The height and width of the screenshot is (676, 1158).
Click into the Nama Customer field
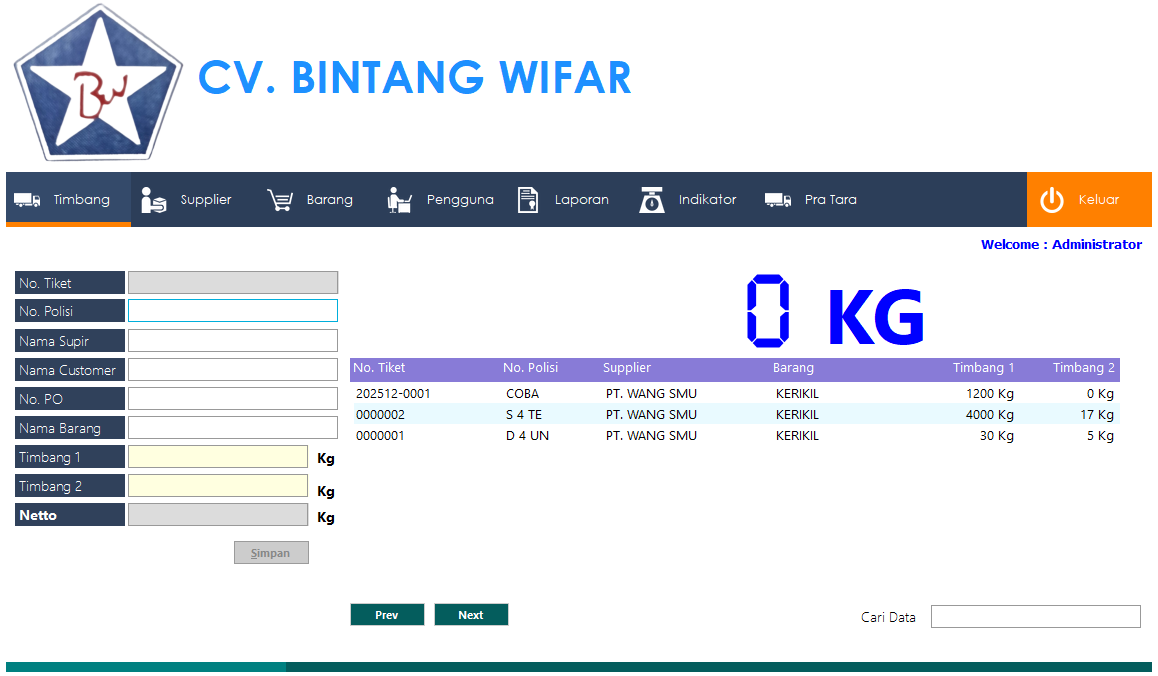[x=233, y=369]
